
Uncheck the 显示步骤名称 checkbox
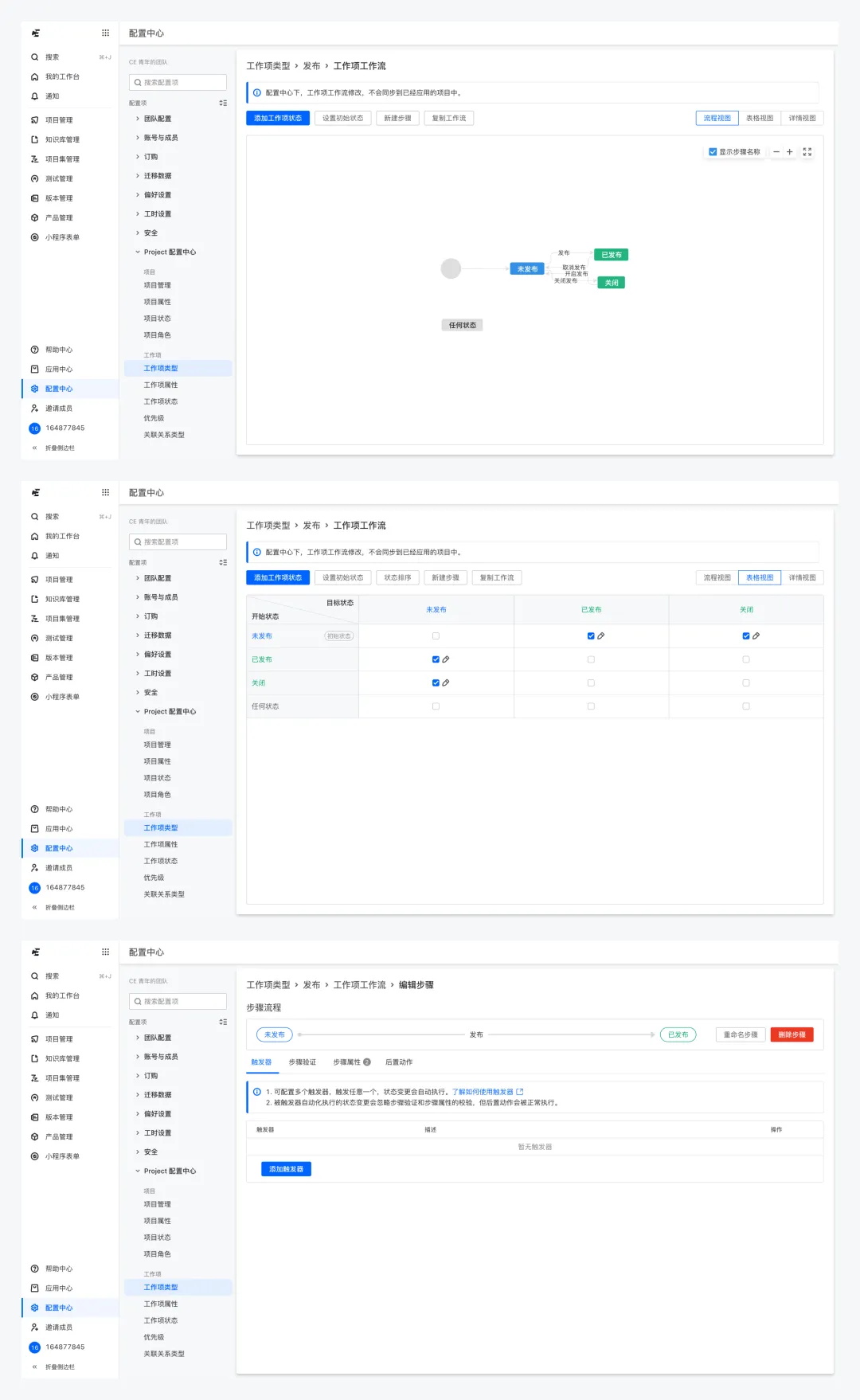coord(713,152)
